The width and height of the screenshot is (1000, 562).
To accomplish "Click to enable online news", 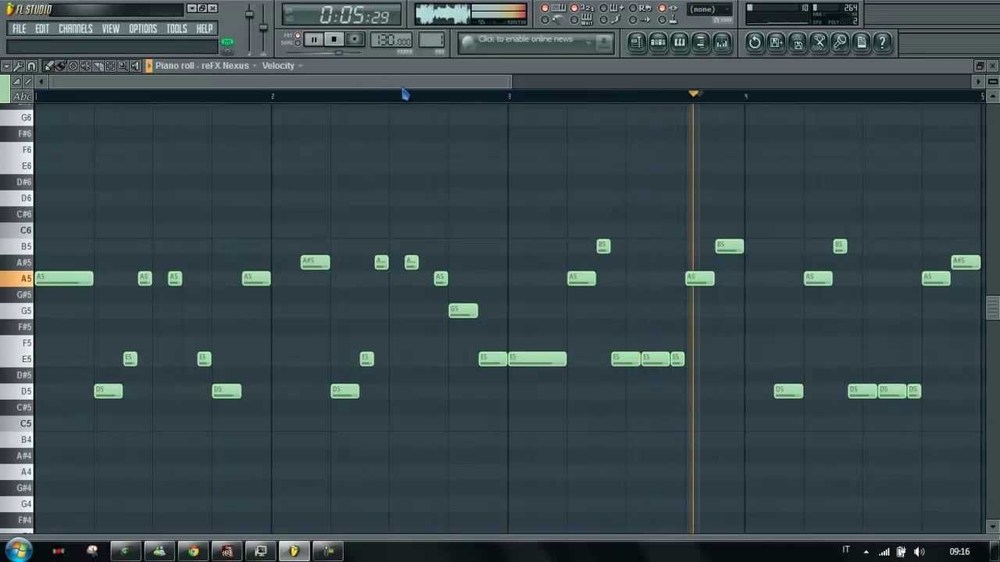I will pos(525,40).
